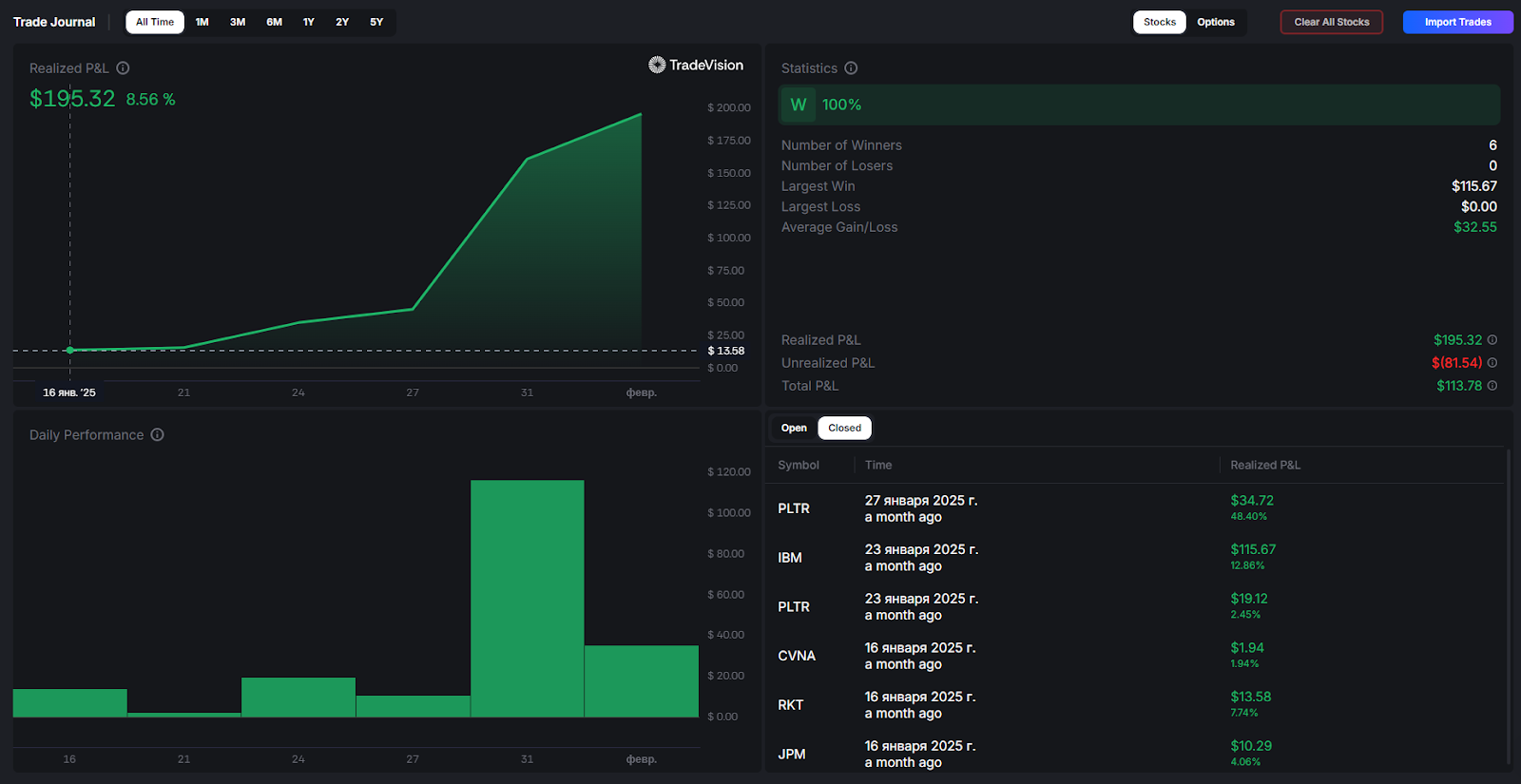This screenshot has height=784, width=1521.
Task: Select the Closed positions tab
Action: point(844,428)
